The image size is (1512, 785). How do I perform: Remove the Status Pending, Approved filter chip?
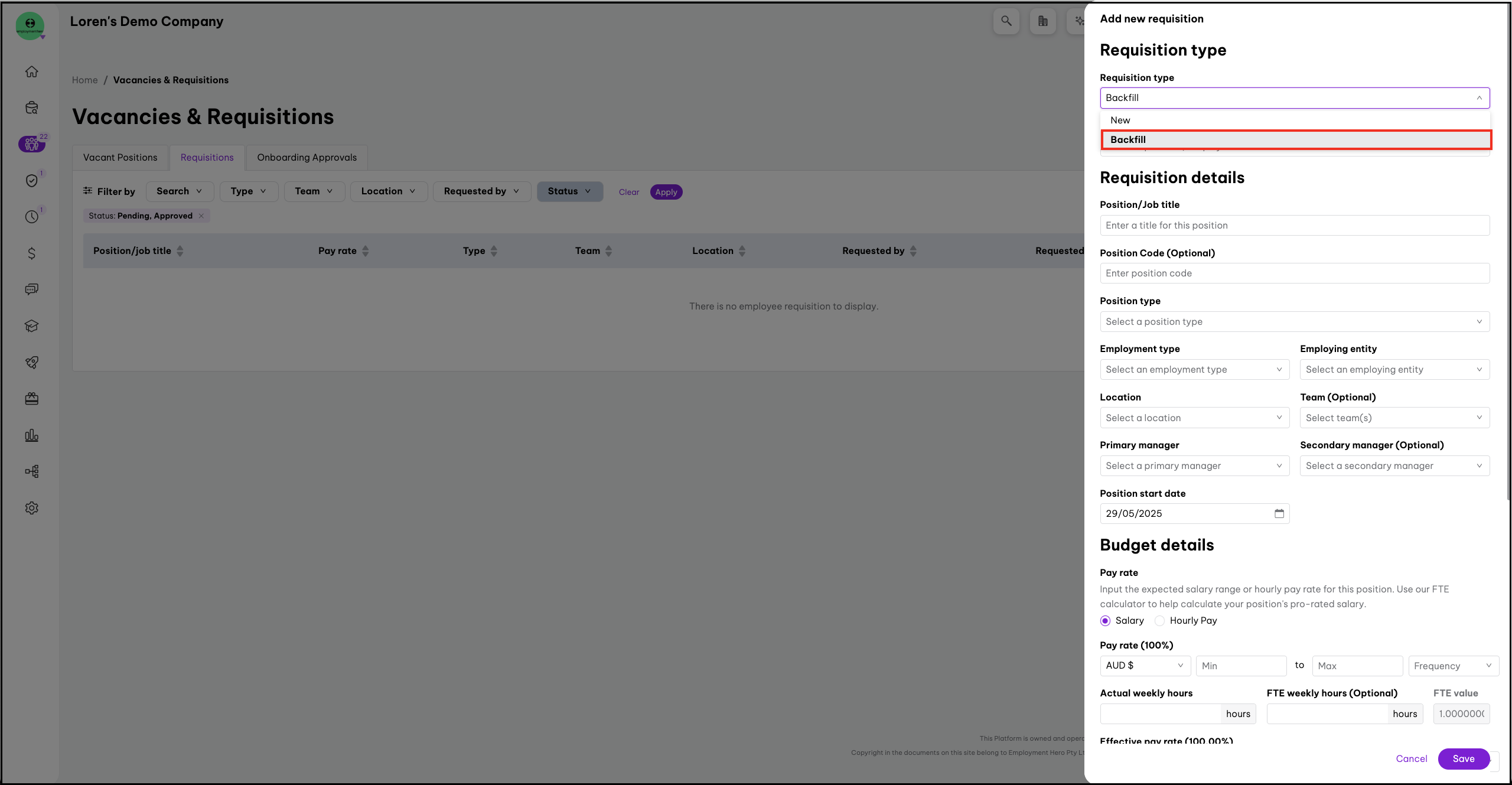pos(201,216)
